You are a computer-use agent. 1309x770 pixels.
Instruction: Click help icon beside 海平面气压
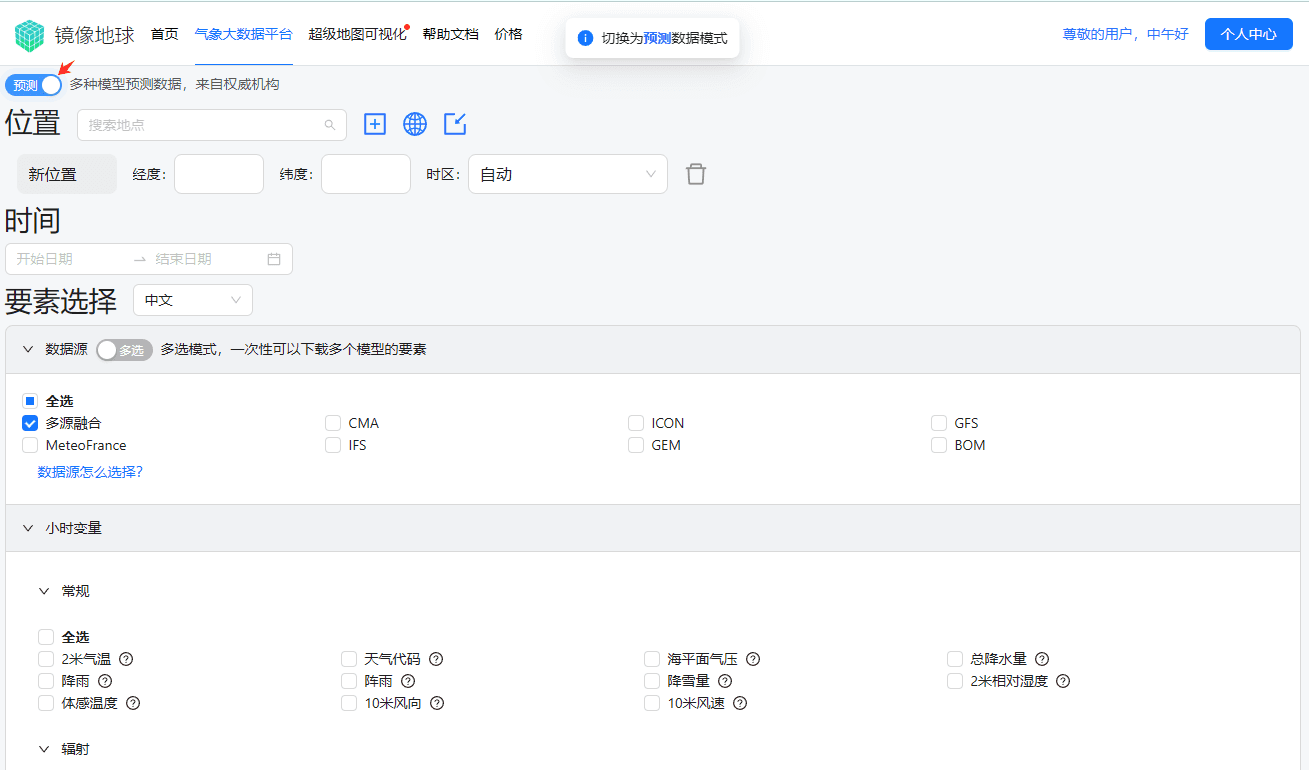pyautogui.click(x=753, y=659)
